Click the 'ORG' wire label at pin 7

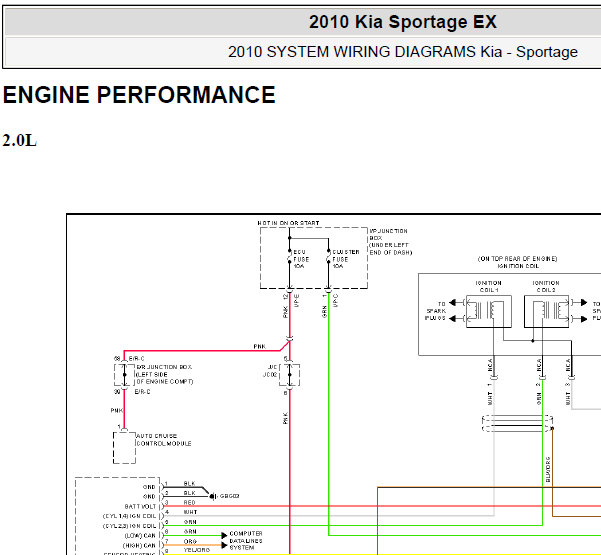point(190,542)
